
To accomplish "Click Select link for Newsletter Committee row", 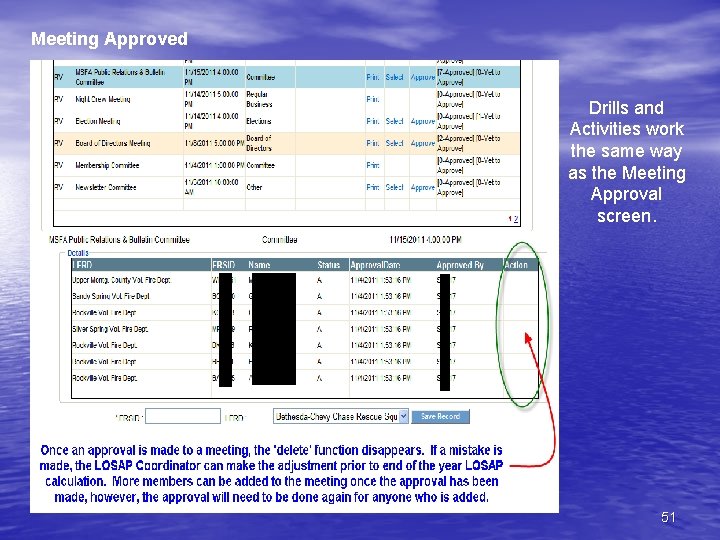I will [x=394, y=187].
